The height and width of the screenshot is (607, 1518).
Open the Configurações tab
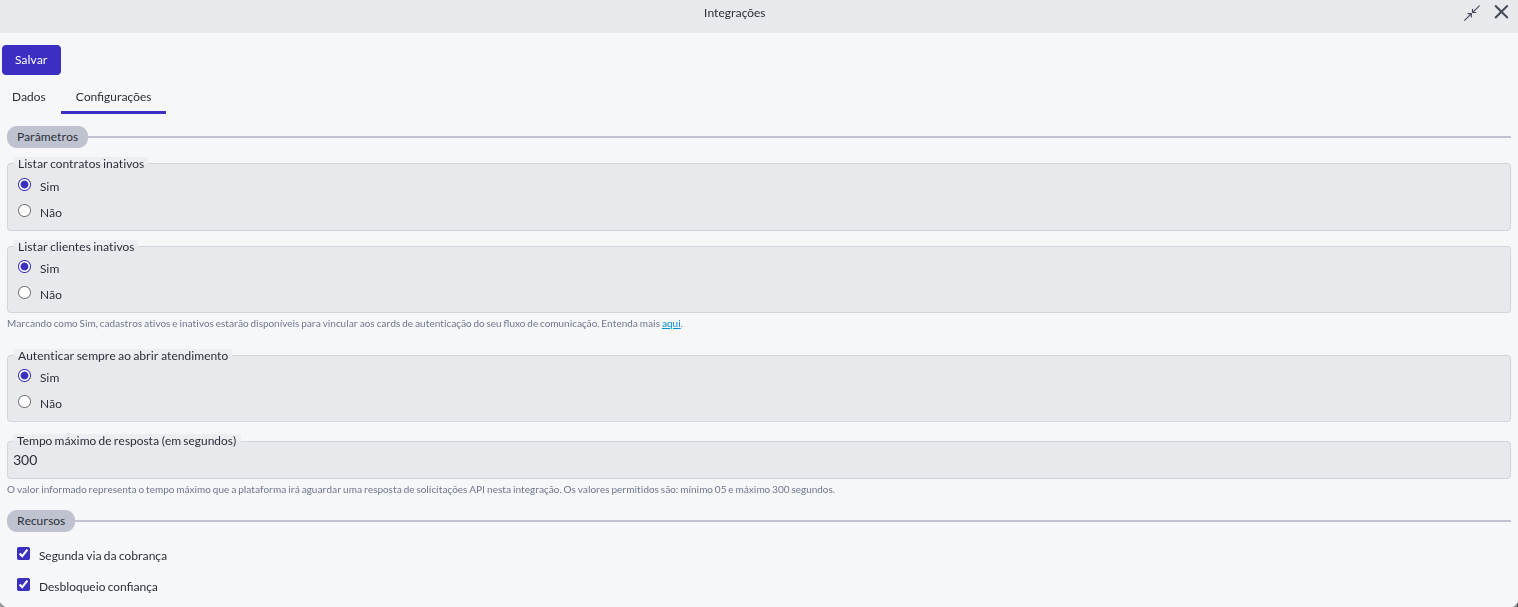coord(113,97)
